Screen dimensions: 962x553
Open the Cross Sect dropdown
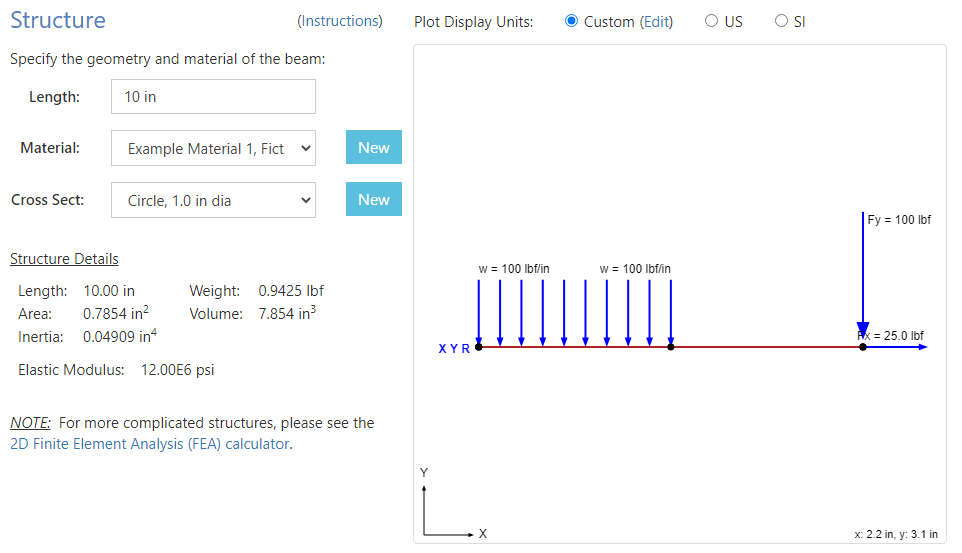(x=213, y=200)
